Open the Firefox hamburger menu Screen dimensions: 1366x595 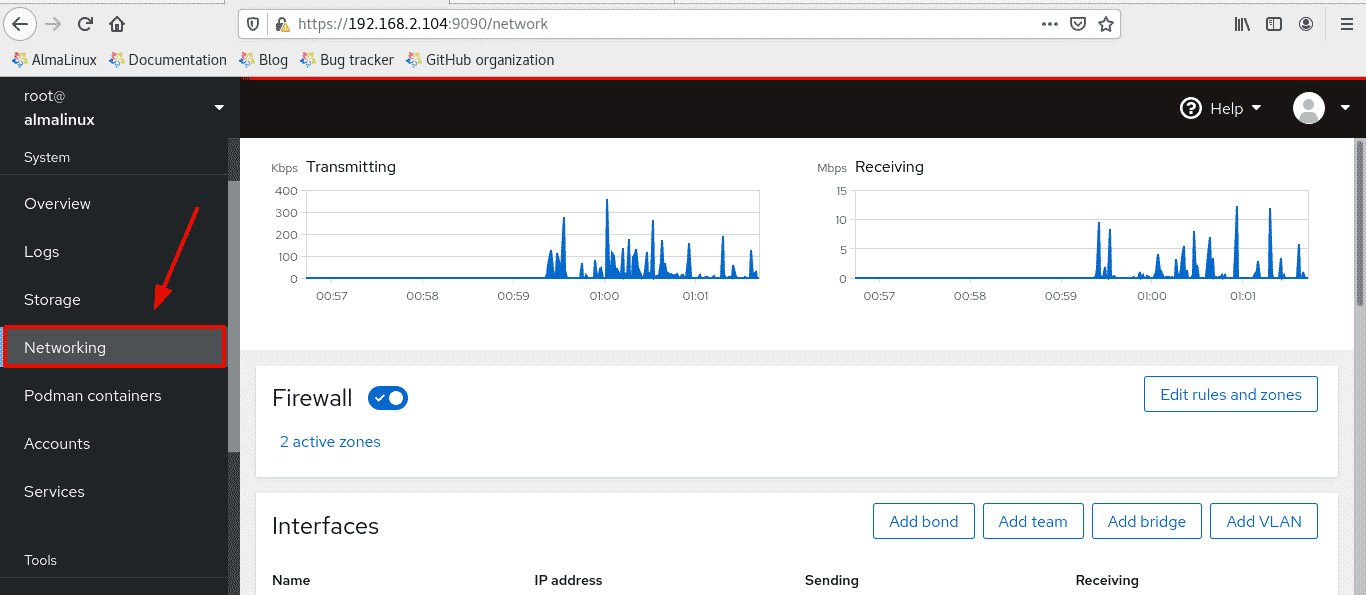[x=1346, y=24]
